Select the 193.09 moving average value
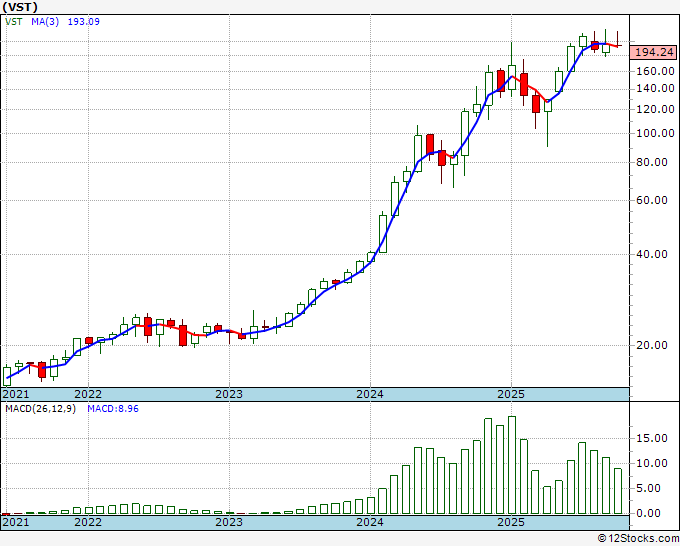 point(84,21)
